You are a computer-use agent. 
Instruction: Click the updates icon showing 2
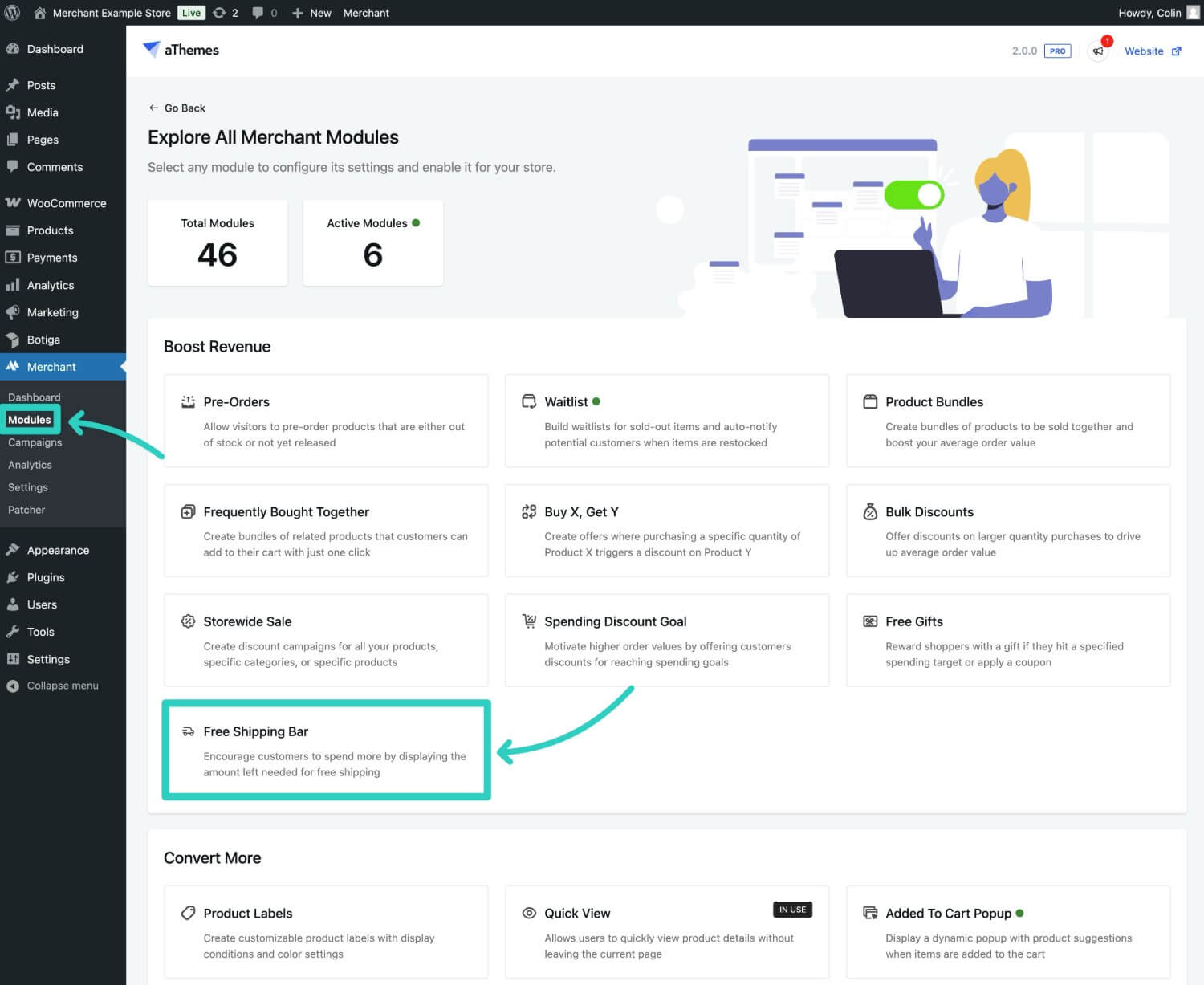pyautogui.click(x=219, y=13)
